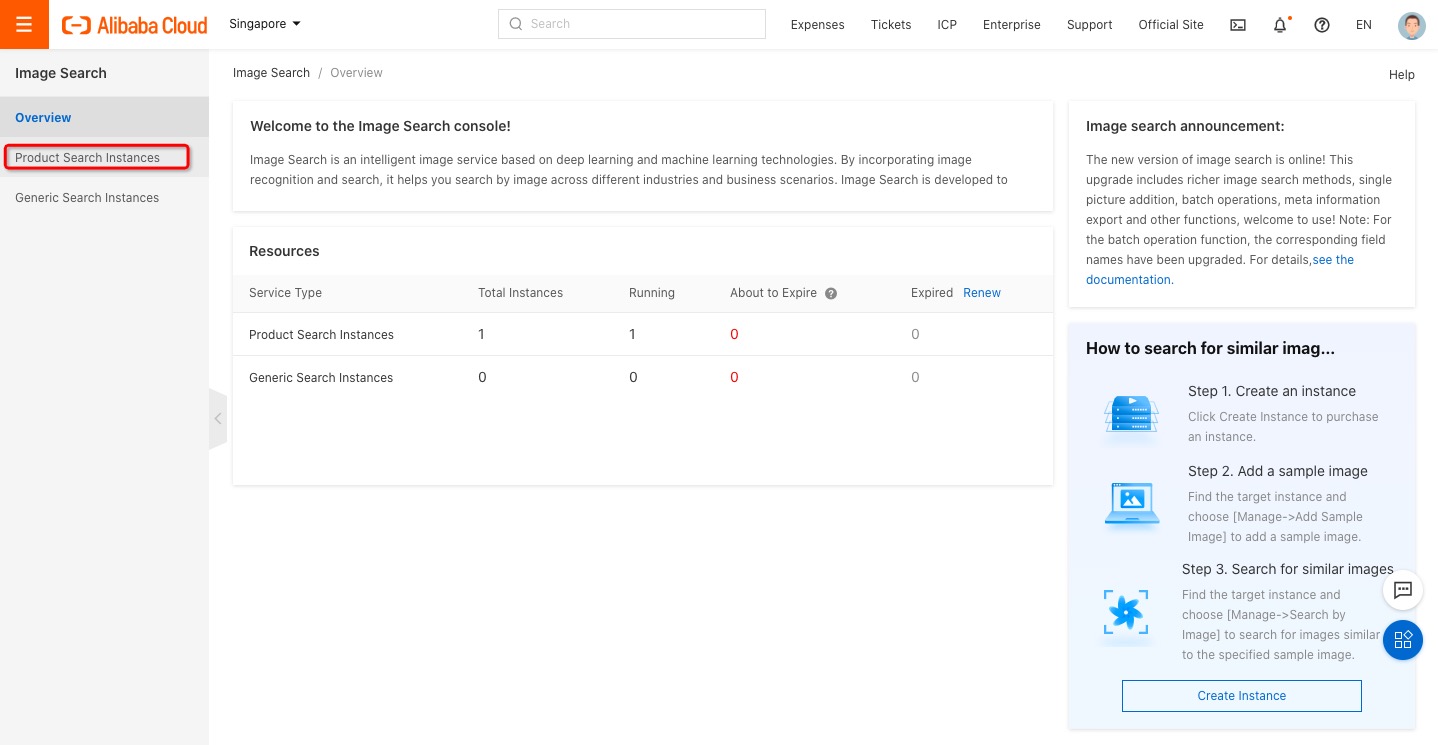Click the Renew link in Resources

(x=982, y=292)
